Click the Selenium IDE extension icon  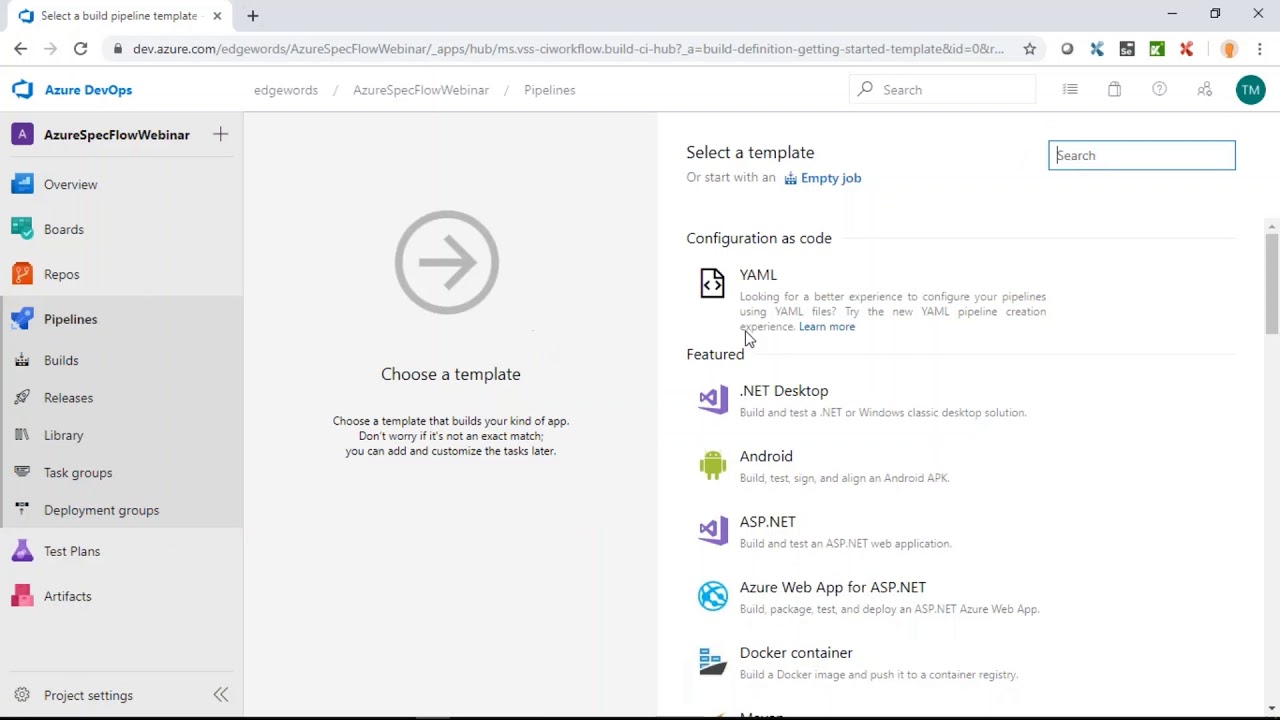(1127, 48)
